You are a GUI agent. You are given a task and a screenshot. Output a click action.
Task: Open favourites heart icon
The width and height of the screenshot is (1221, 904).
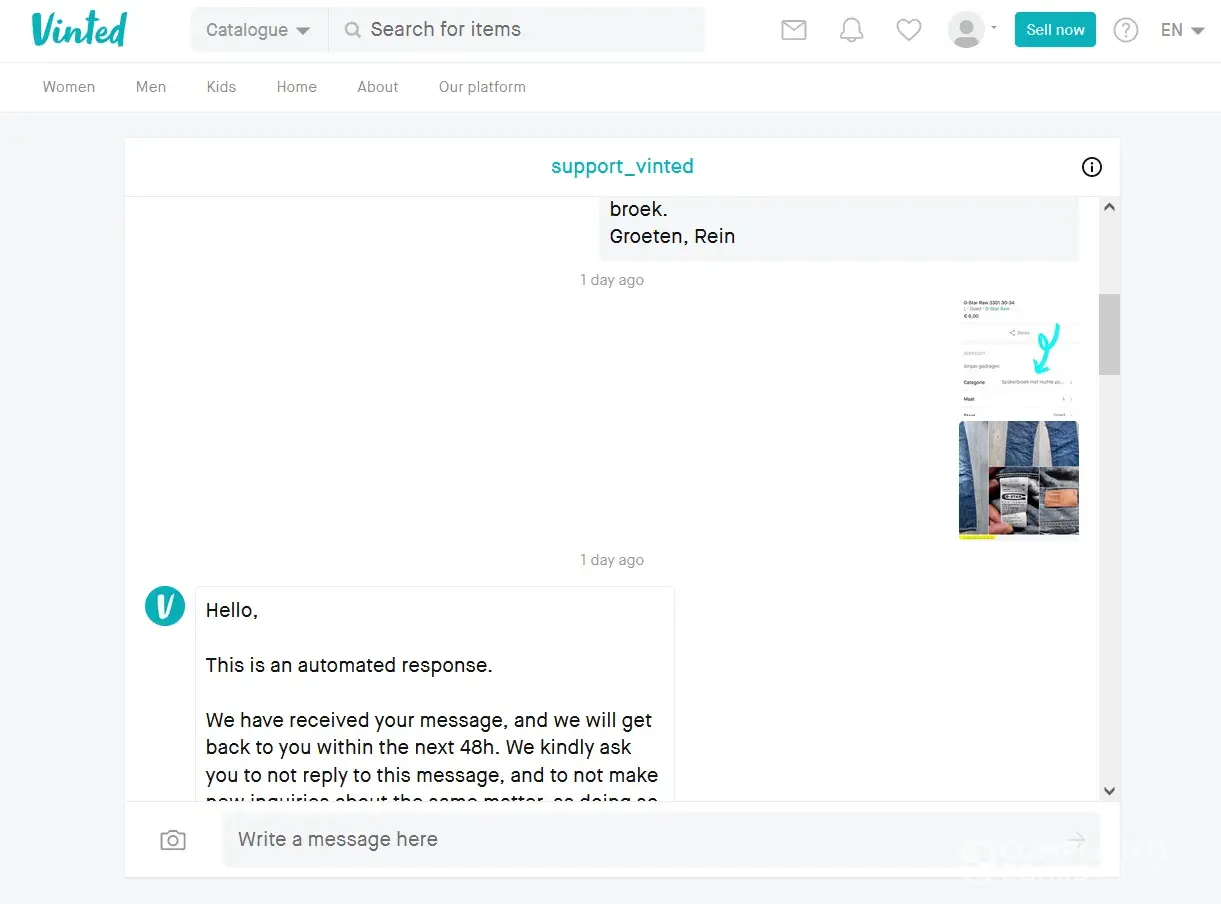click(x=908, y=30)
